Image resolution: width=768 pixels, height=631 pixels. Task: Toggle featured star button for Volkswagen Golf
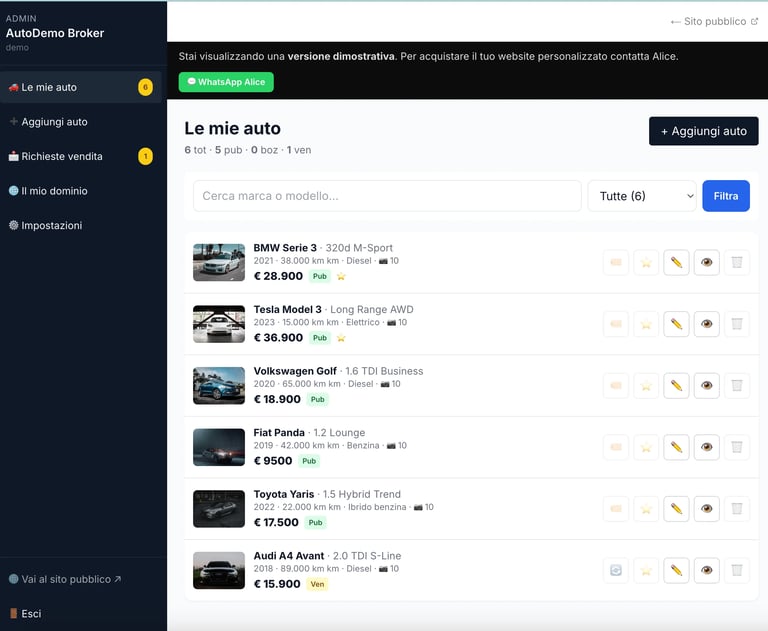(646, 386)
